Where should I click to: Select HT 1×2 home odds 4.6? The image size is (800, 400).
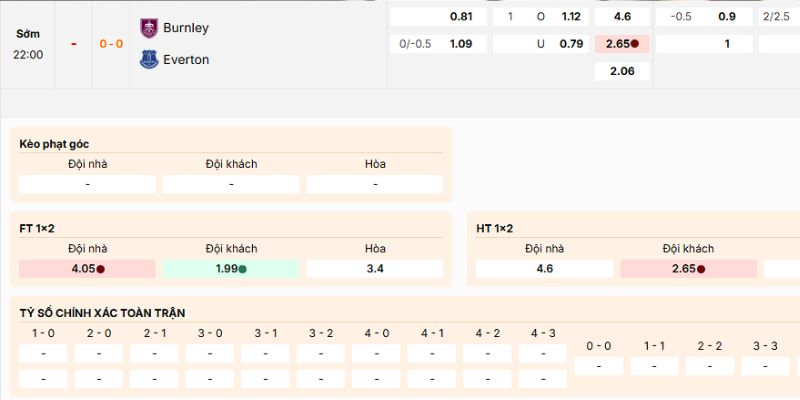point(544,269)
